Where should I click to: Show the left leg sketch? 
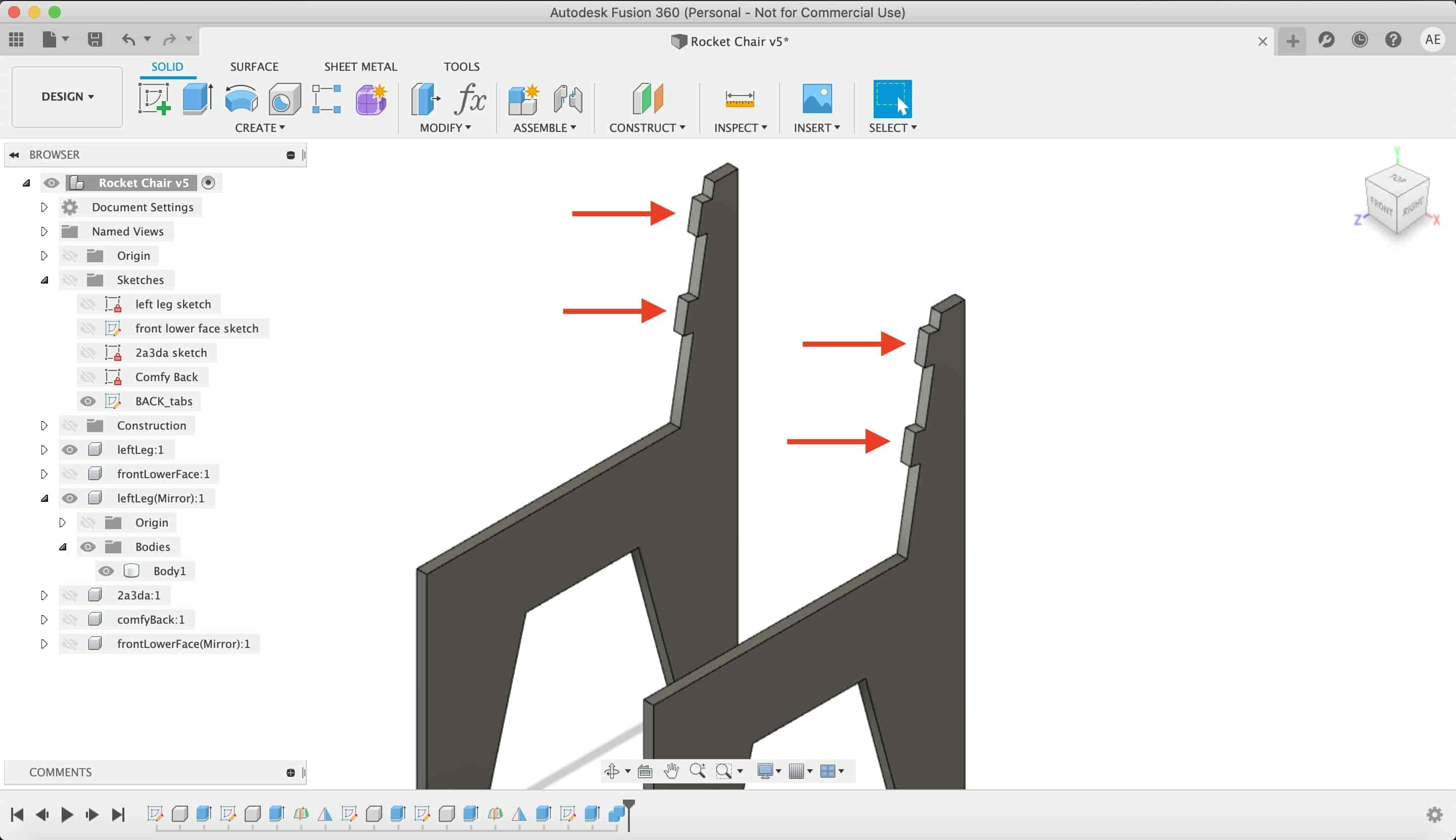click(x=88, y=304)
